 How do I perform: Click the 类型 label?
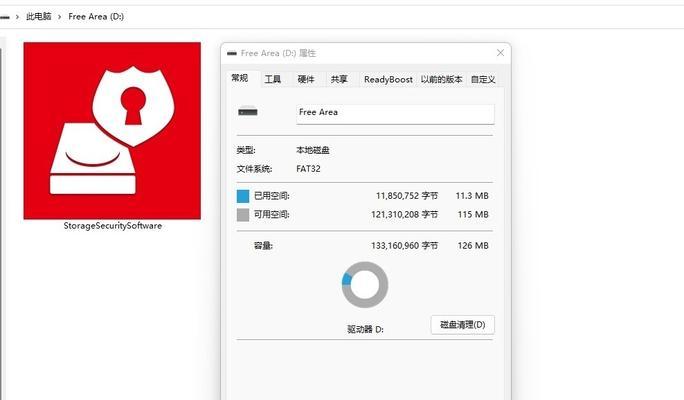pos(246,150)
